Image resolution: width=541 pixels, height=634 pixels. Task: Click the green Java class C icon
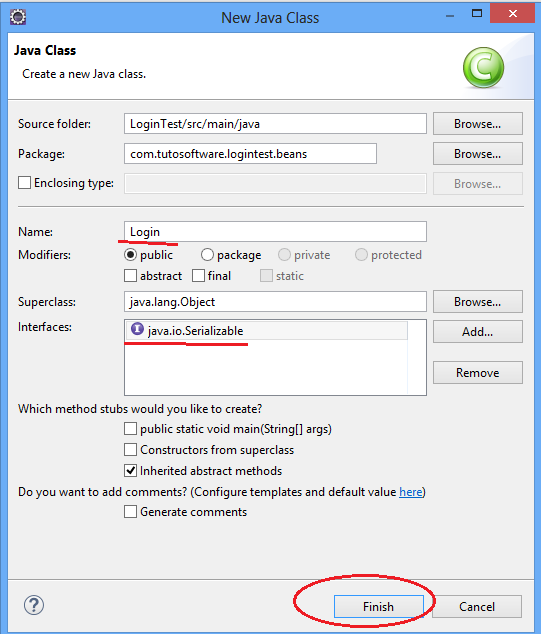484,68
